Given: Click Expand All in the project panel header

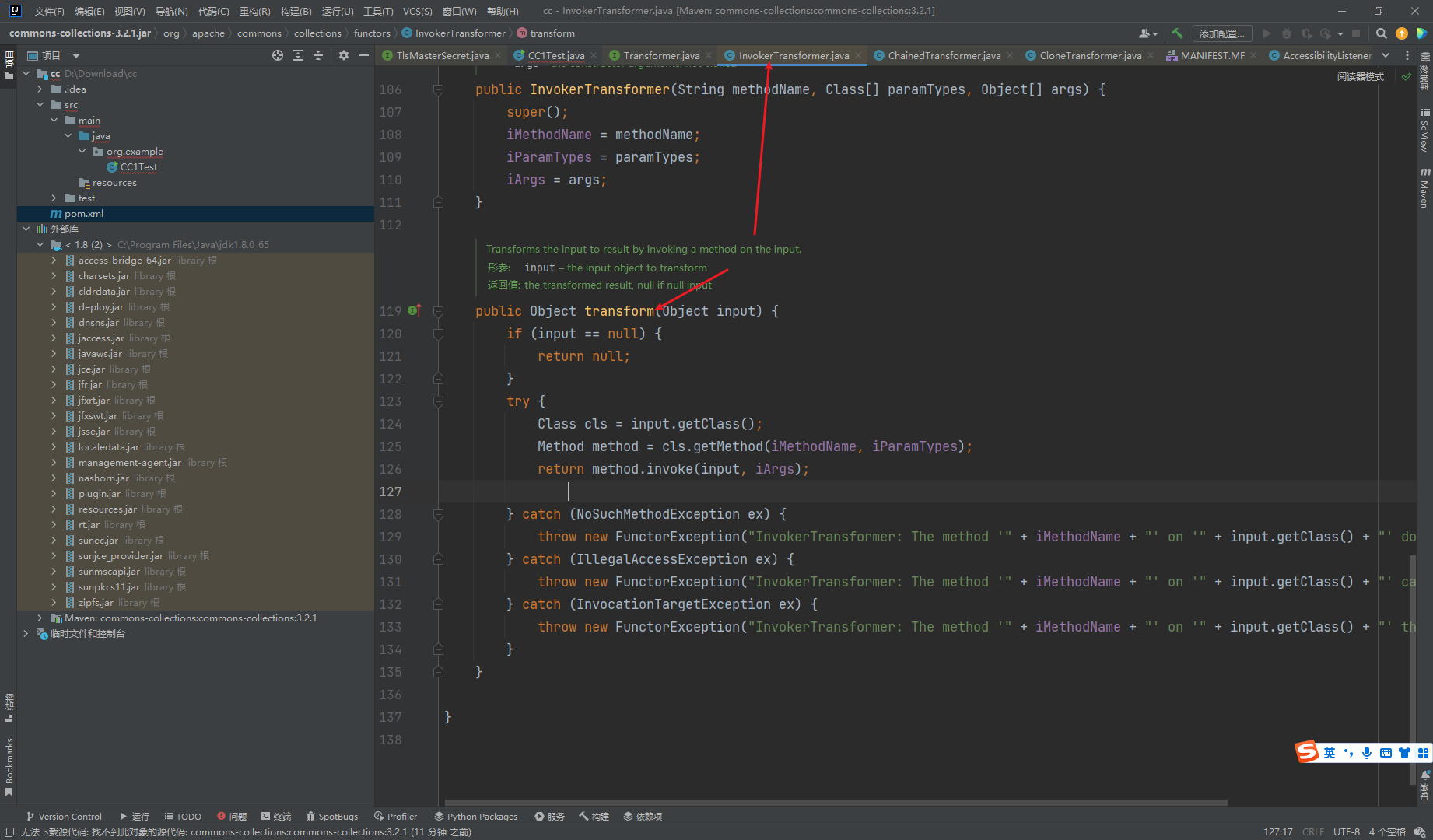Looking at the screenshot, I should (x=298, y=55).
